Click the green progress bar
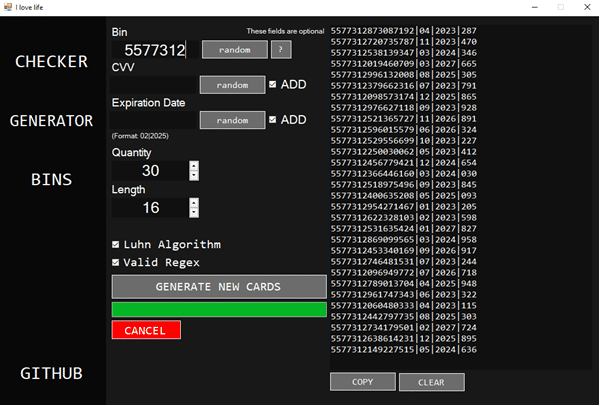600x406 pixels. tap(219, 310)
